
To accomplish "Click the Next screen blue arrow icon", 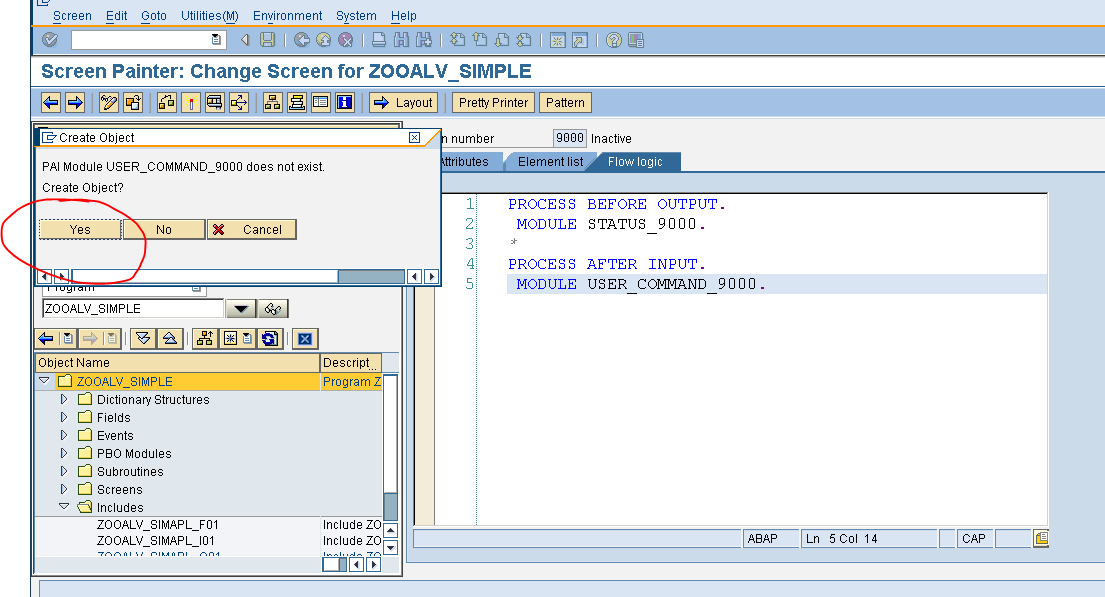I will tap(75, 102).
